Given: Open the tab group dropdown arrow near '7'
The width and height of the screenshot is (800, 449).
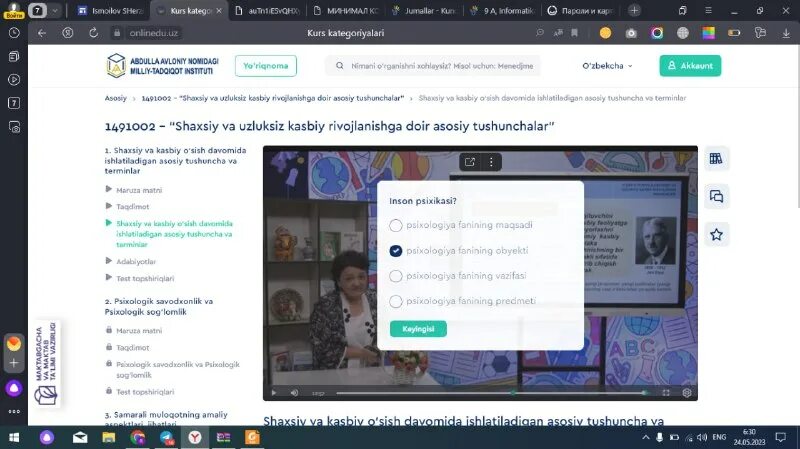Looking at the screenshot, I should click(55, 11).
